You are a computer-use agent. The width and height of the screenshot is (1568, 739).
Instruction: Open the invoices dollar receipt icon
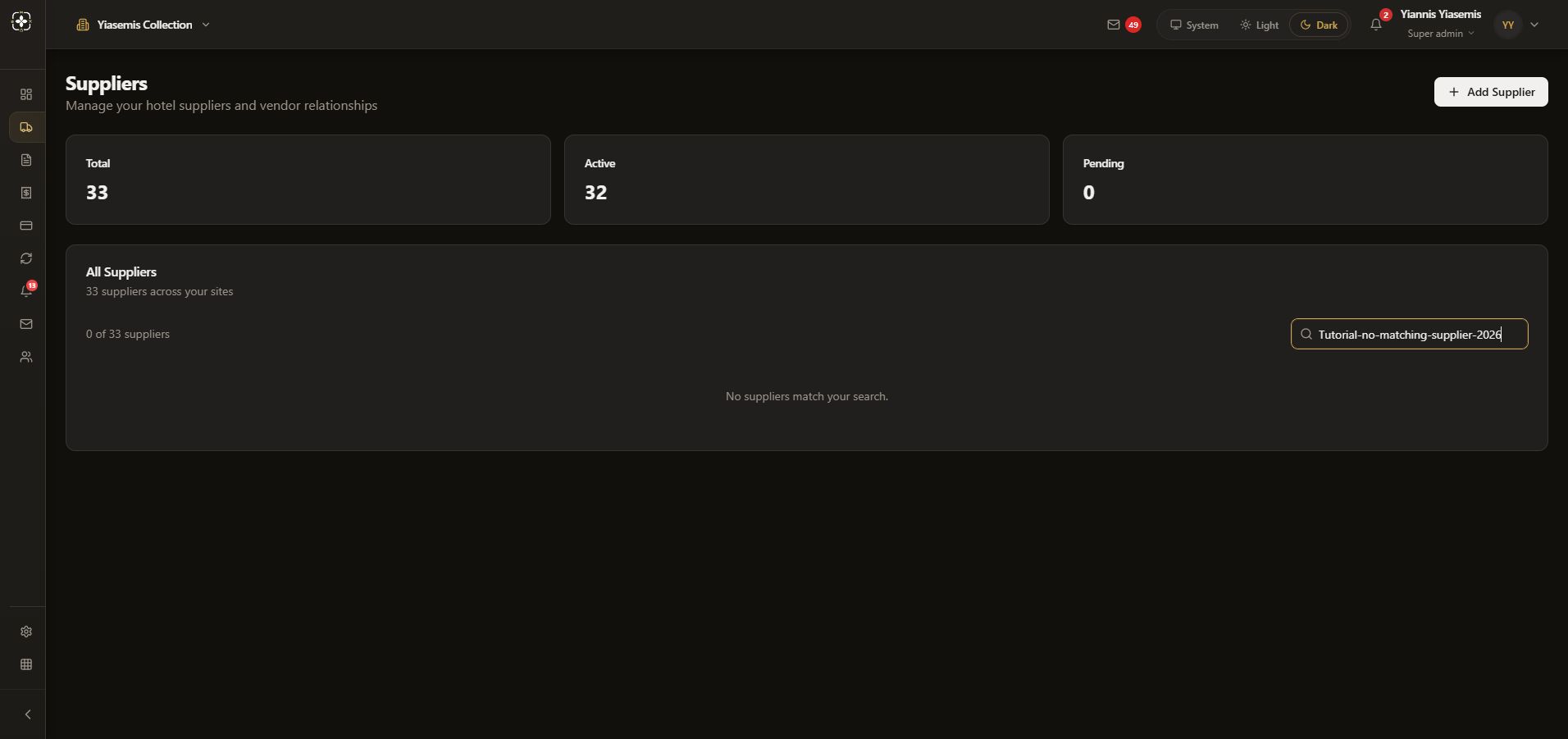pos(26,193)
